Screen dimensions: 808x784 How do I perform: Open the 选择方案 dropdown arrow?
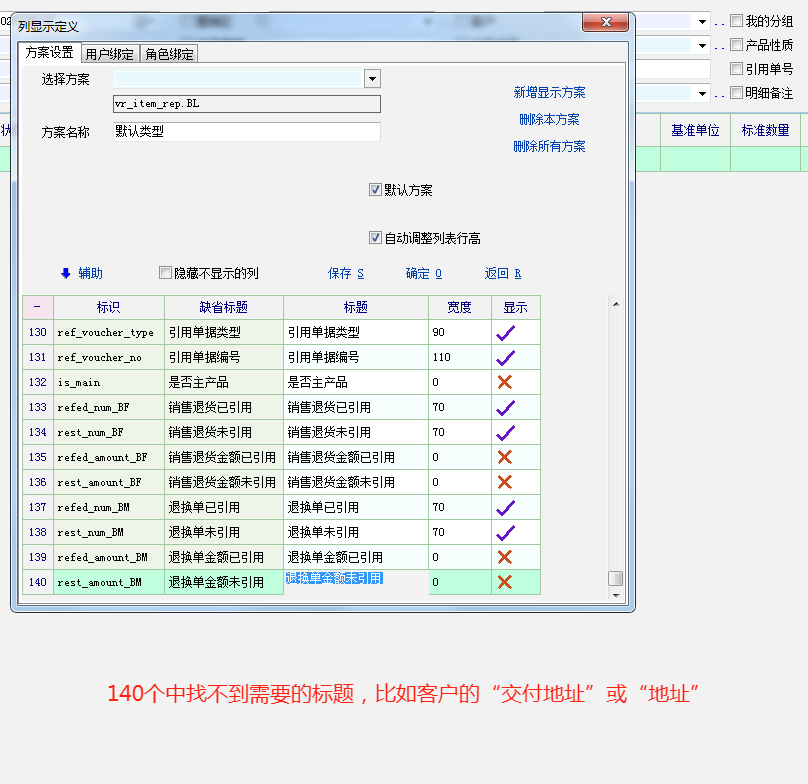(372, 78)
